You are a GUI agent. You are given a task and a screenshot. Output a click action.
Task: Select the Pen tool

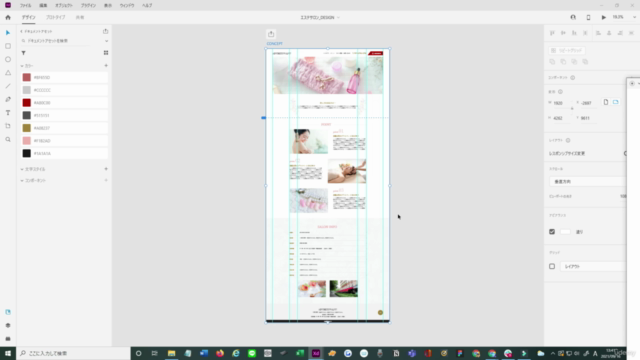pyautogui.click(x=8, y=99)
